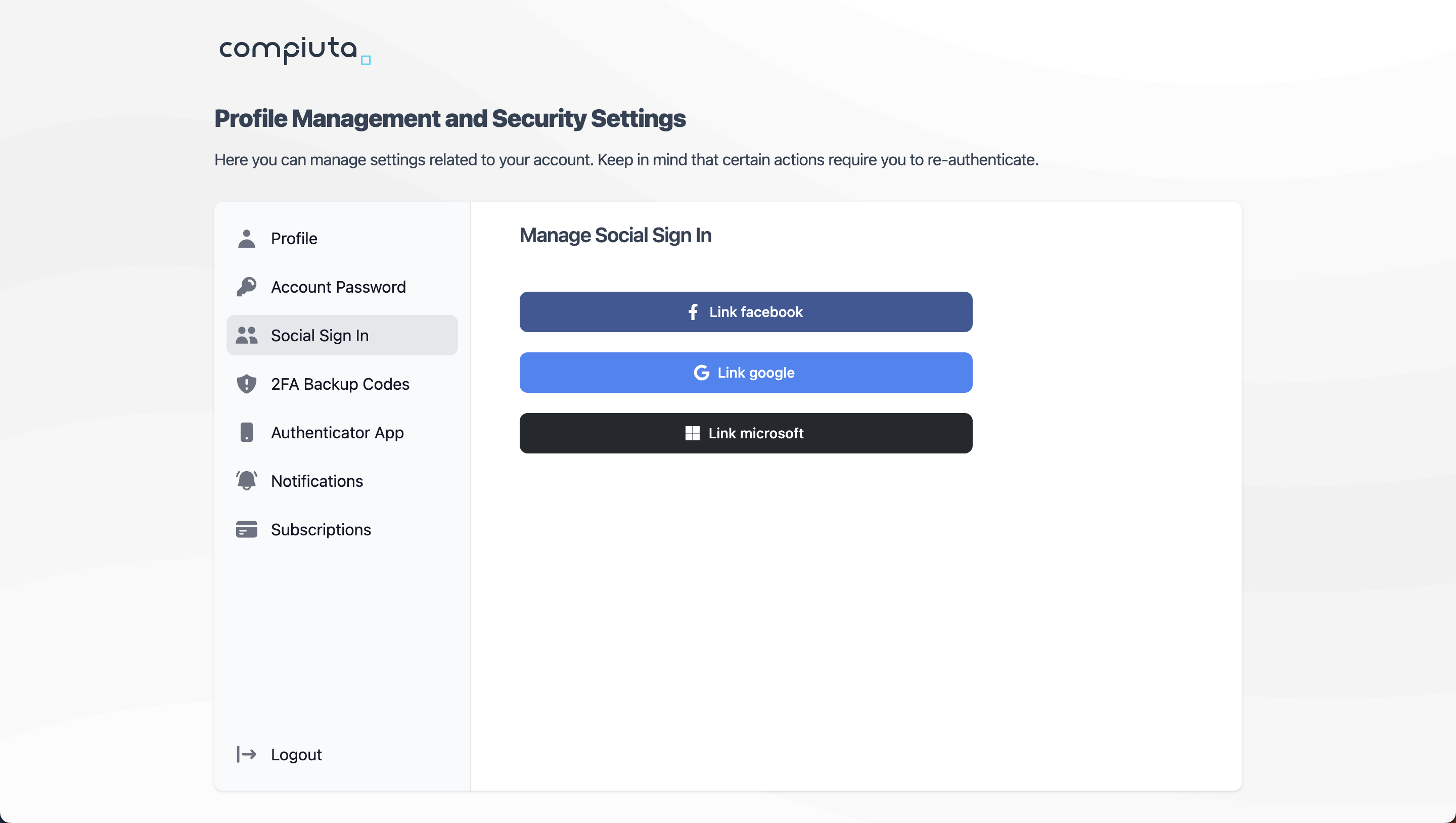Click the compiuta logo
This screenshot has height=823, width=1456.
tap(294, 51)
